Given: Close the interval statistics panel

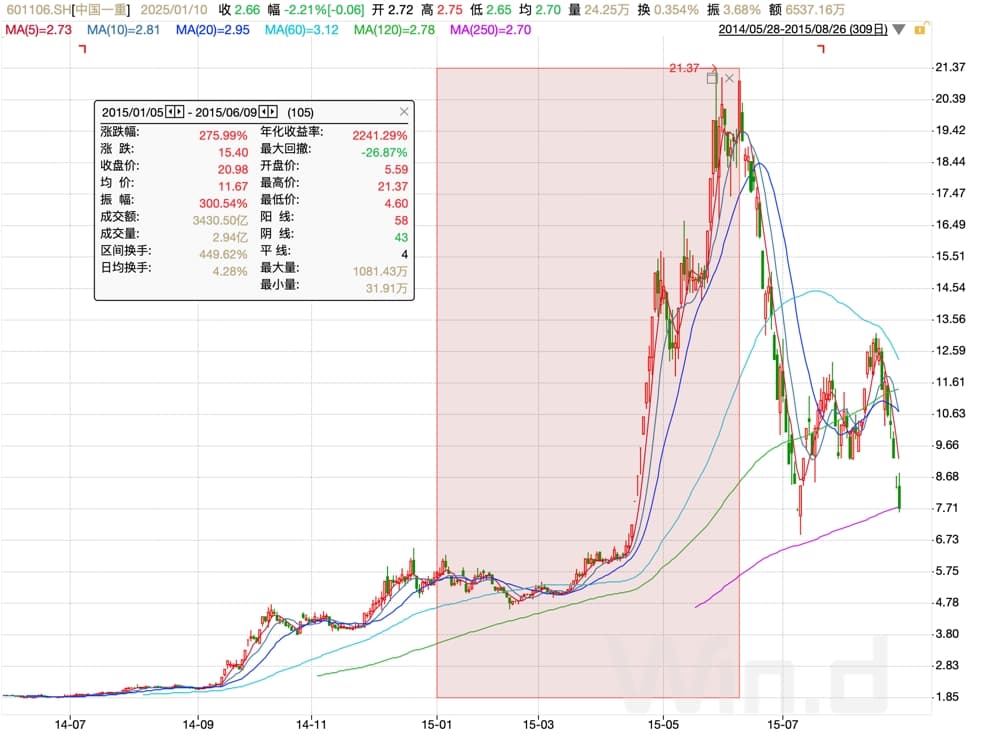Looking at the screenshot, I should (x=404, y=113).
